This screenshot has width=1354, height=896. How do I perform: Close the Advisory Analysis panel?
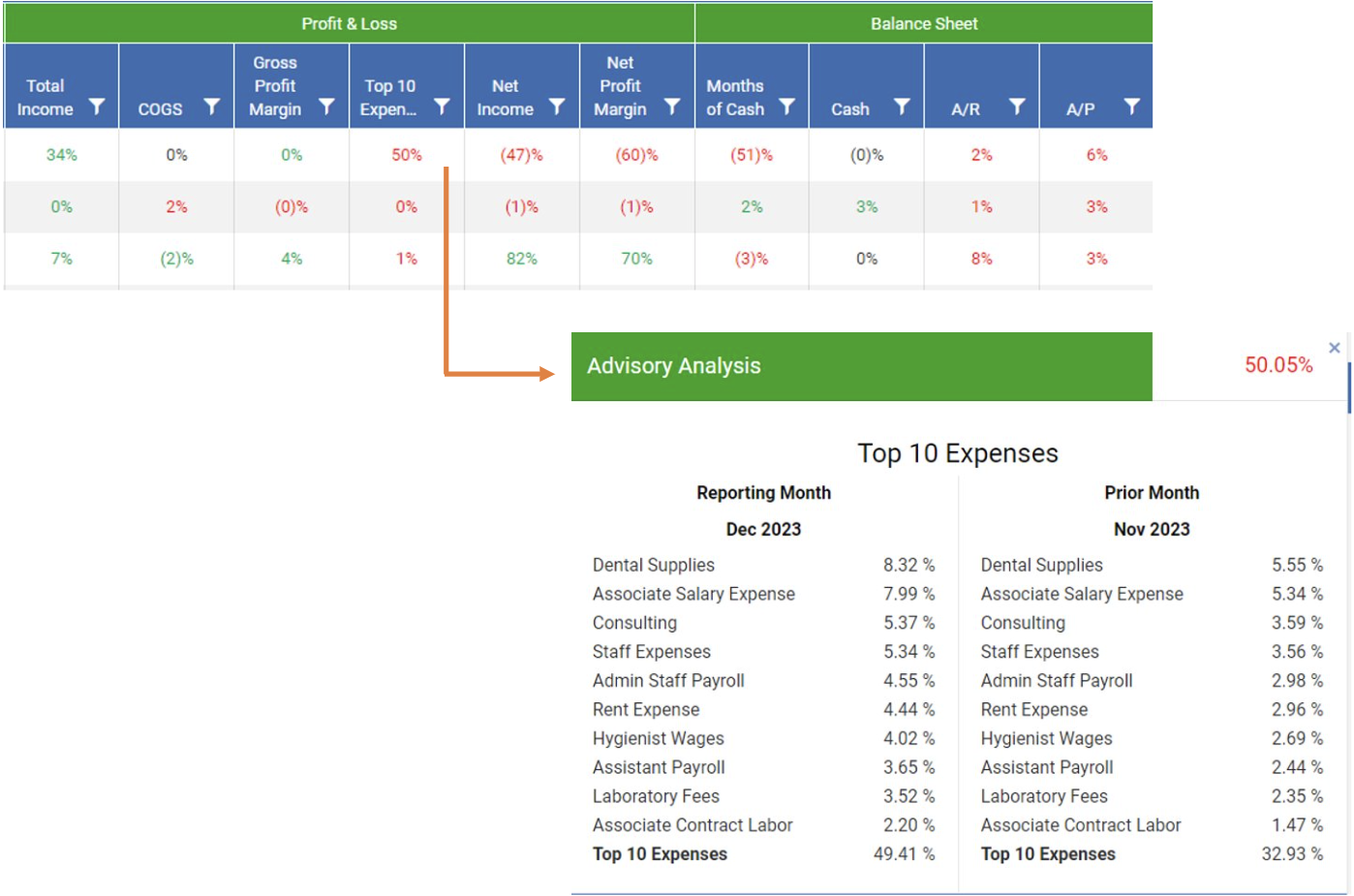1335,348
